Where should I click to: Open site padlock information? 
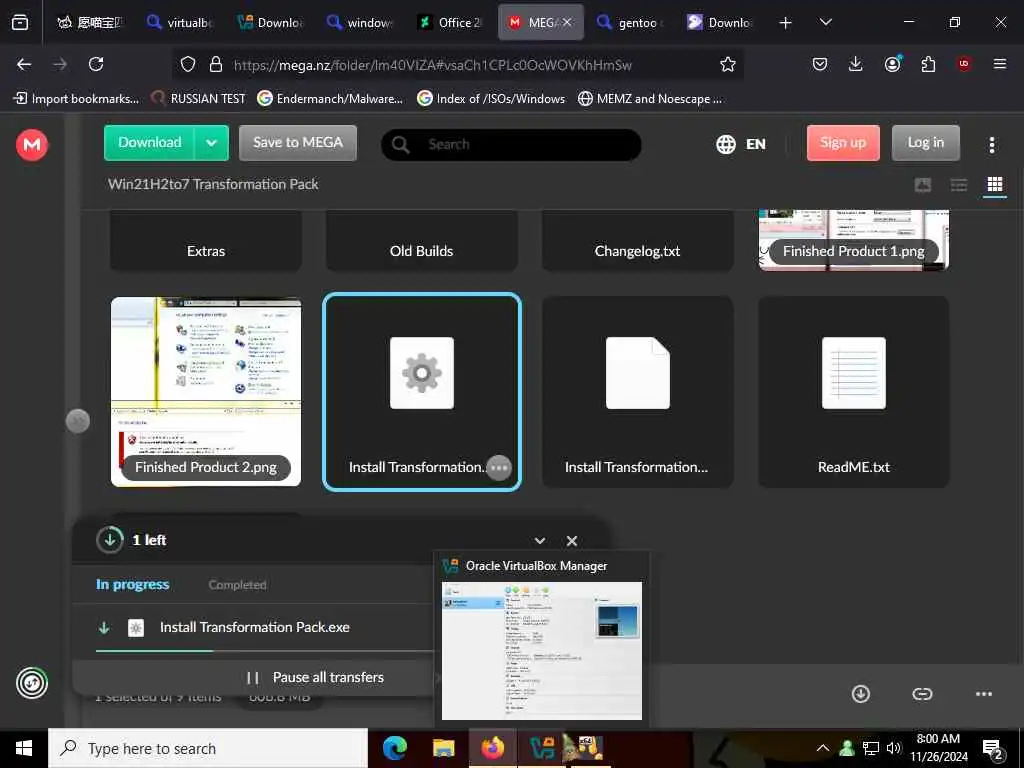pos(216,64)
